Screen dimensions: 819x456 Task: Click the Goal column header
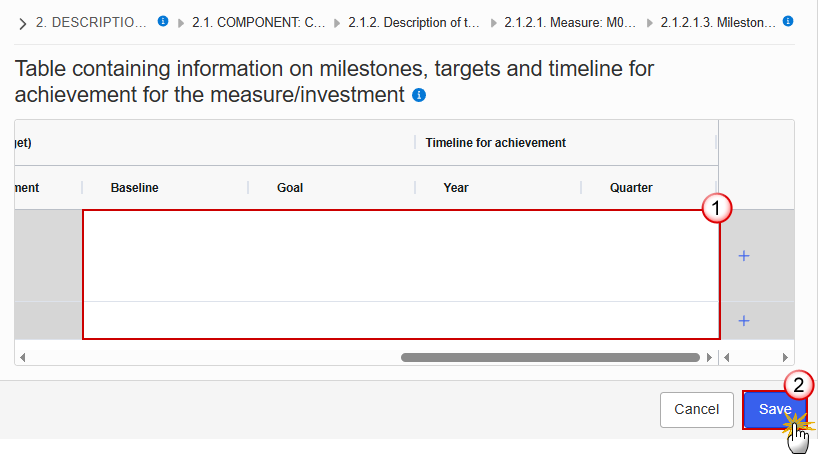tap(290, 187)
